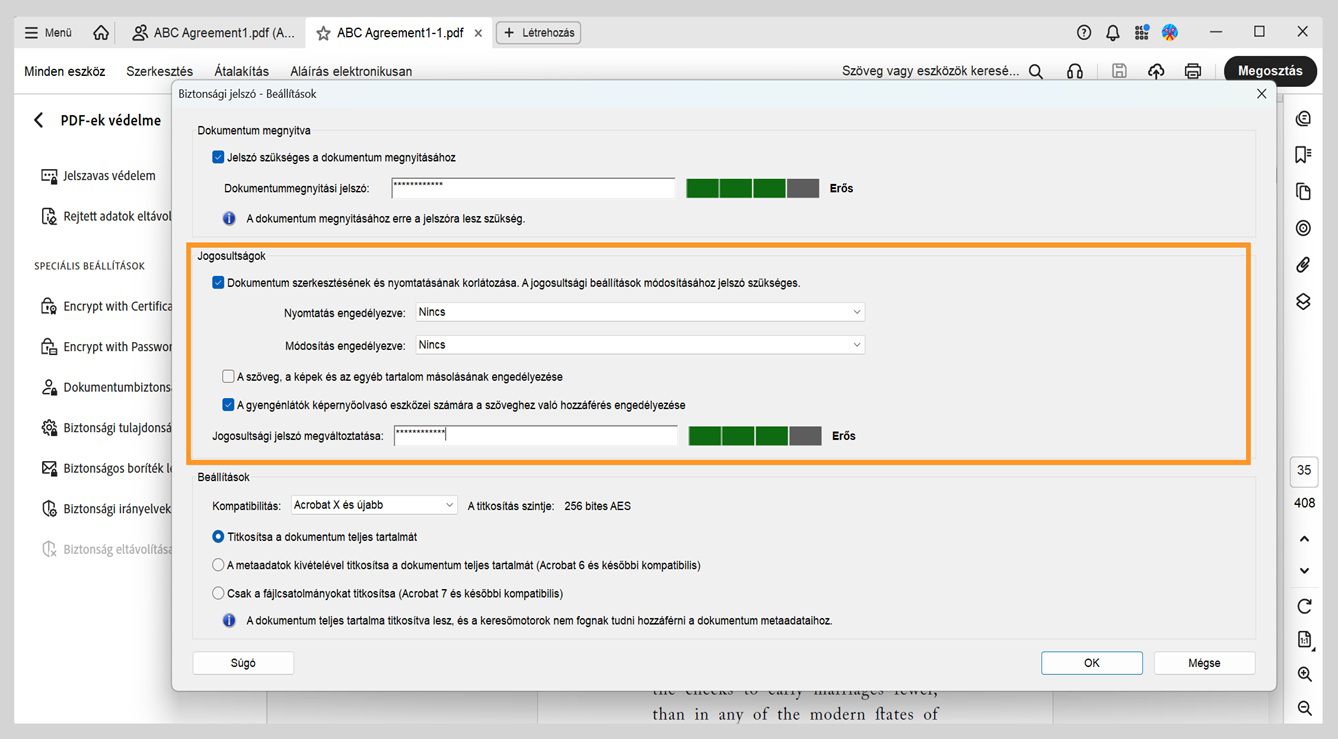Open the page thumbnails copy icon
Viewport: 1338px width, 739px height.
pyautogui.click(x=1303, y=191)
